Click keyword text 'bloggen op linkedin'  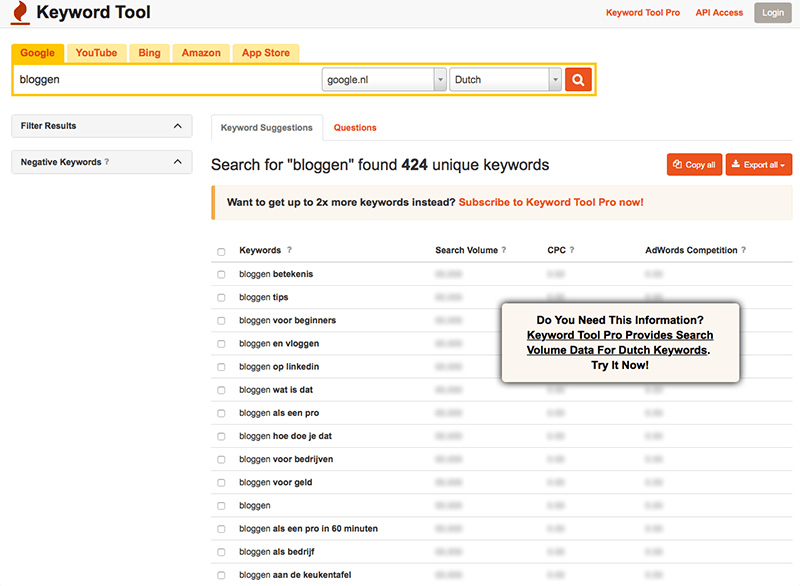tap(279, 367)
